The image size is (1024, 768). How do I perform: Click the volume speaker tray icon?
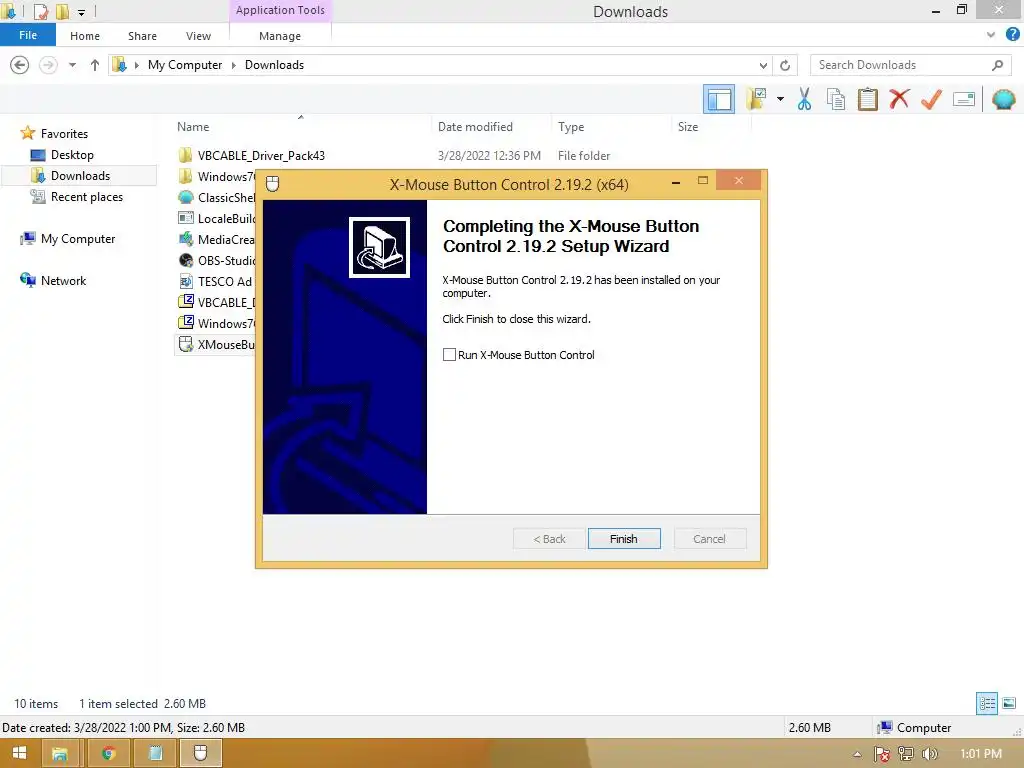[x=929, y=754]
